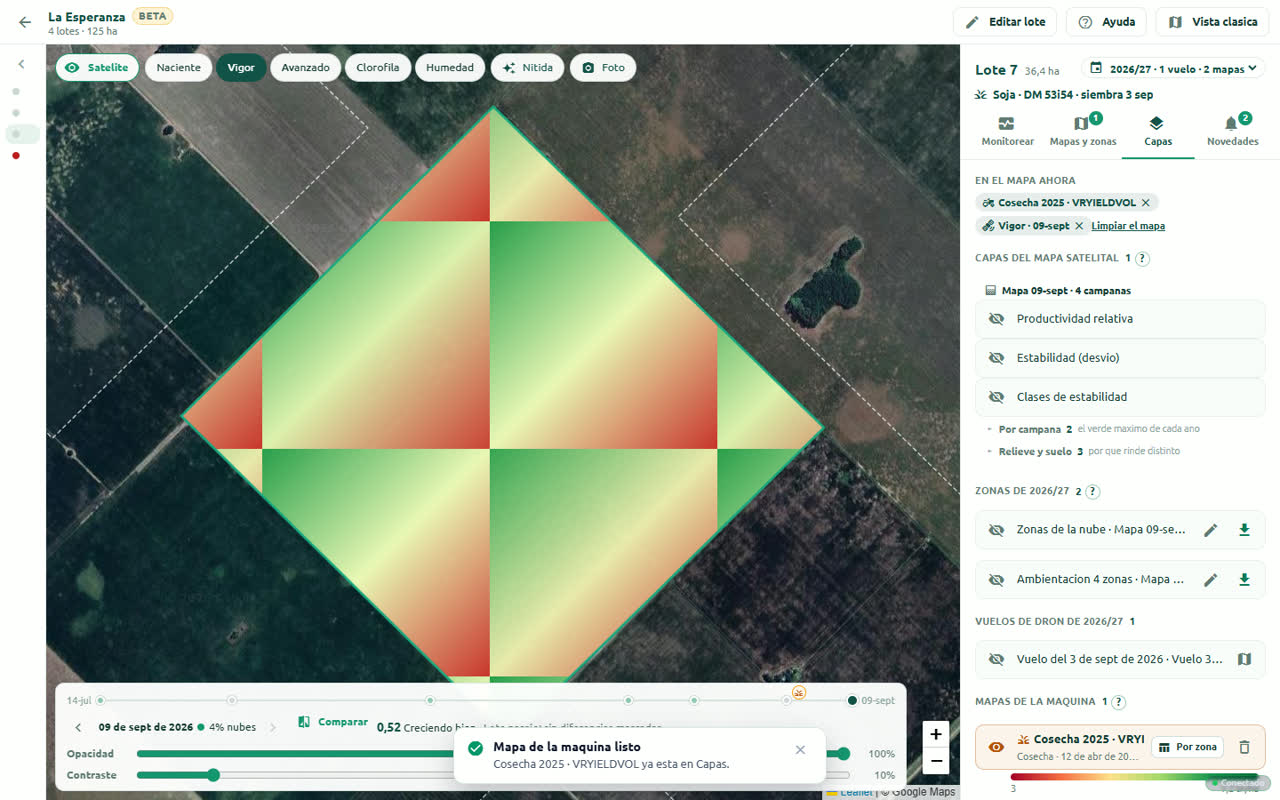
Task: Switch to the Monitorear tab
Action: [x=1007, y=132]
